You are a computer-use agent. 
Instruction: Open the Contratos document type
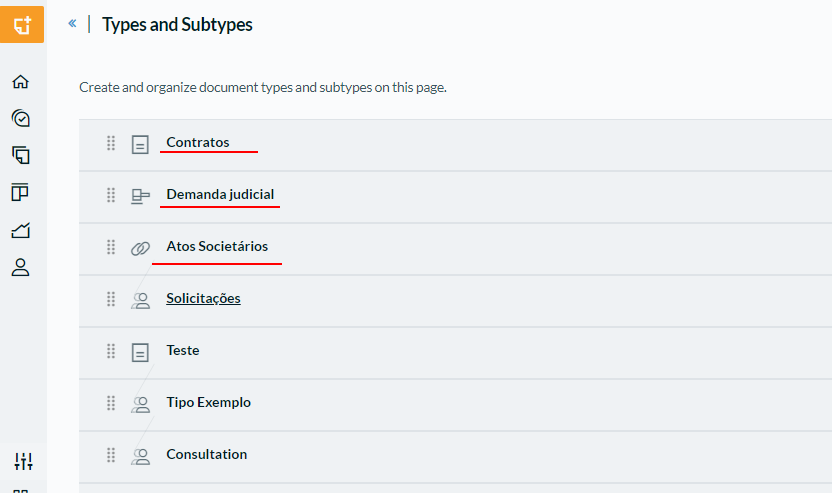tap(198, 142)
